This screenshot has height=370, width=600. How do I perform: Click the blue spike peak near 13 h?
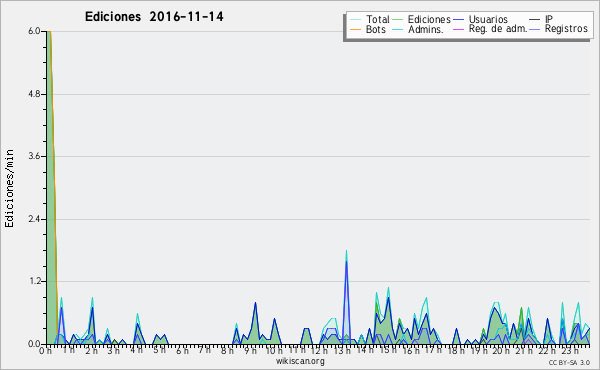(346, 261)
